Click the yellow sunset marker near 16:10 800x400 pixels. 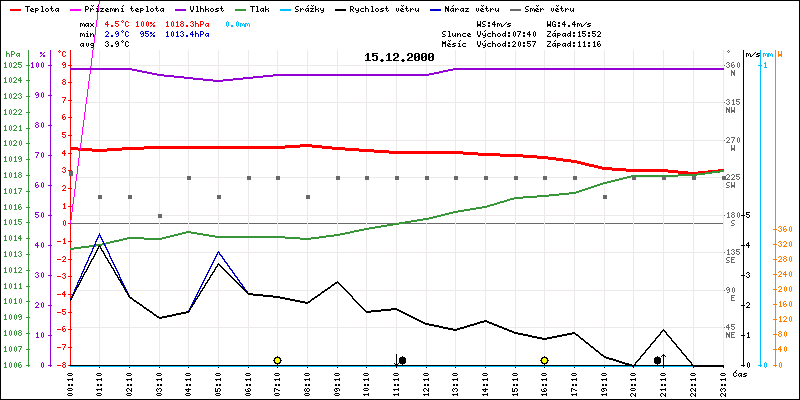(544, 360)
